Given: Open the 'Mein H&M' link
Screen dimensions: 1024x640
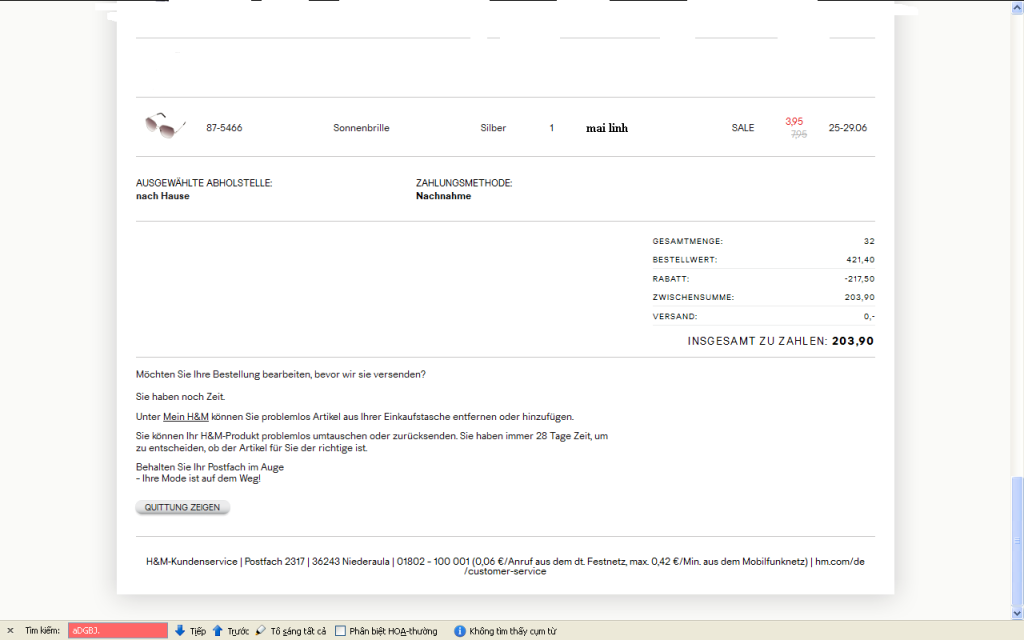Looking at the screenshot, I should (186, 416).
